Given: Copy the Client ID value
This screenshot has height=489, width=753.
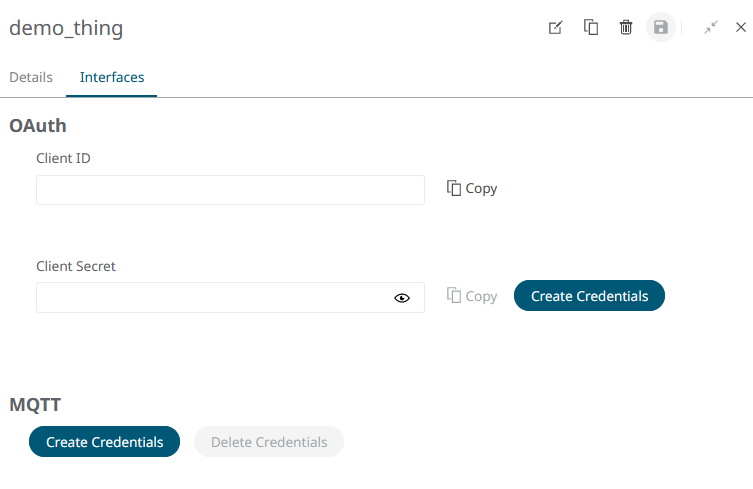Looking at the screenshot, I should (x=472, y=188).
